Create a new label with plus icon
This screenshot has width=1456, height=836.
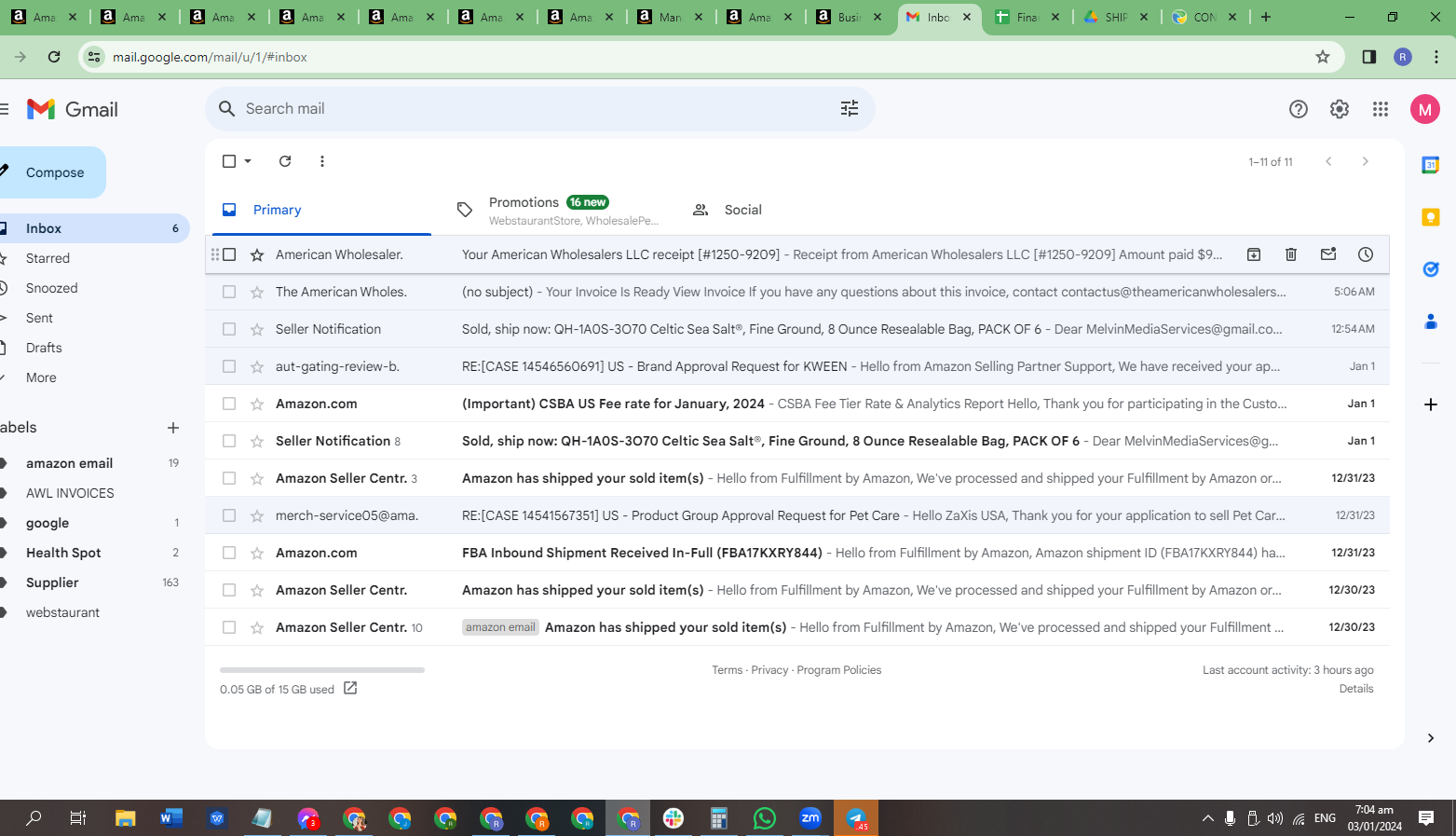(x=173, y=428)
